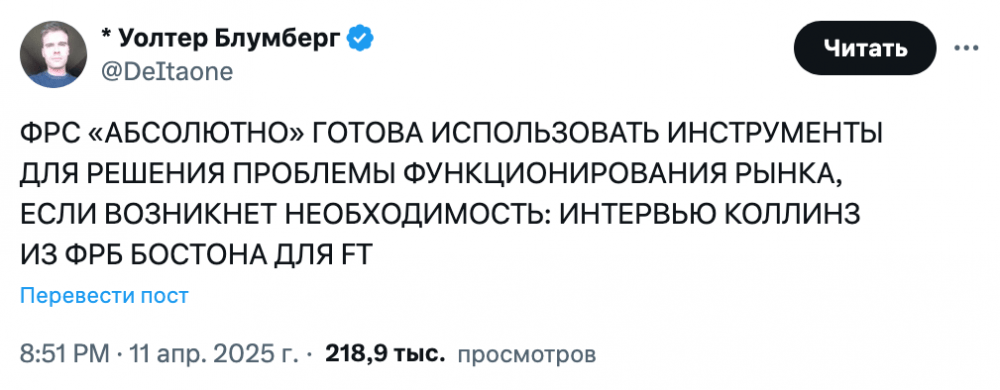
Task: Click the display name Уолтер Блумберг
Action: 230,40
